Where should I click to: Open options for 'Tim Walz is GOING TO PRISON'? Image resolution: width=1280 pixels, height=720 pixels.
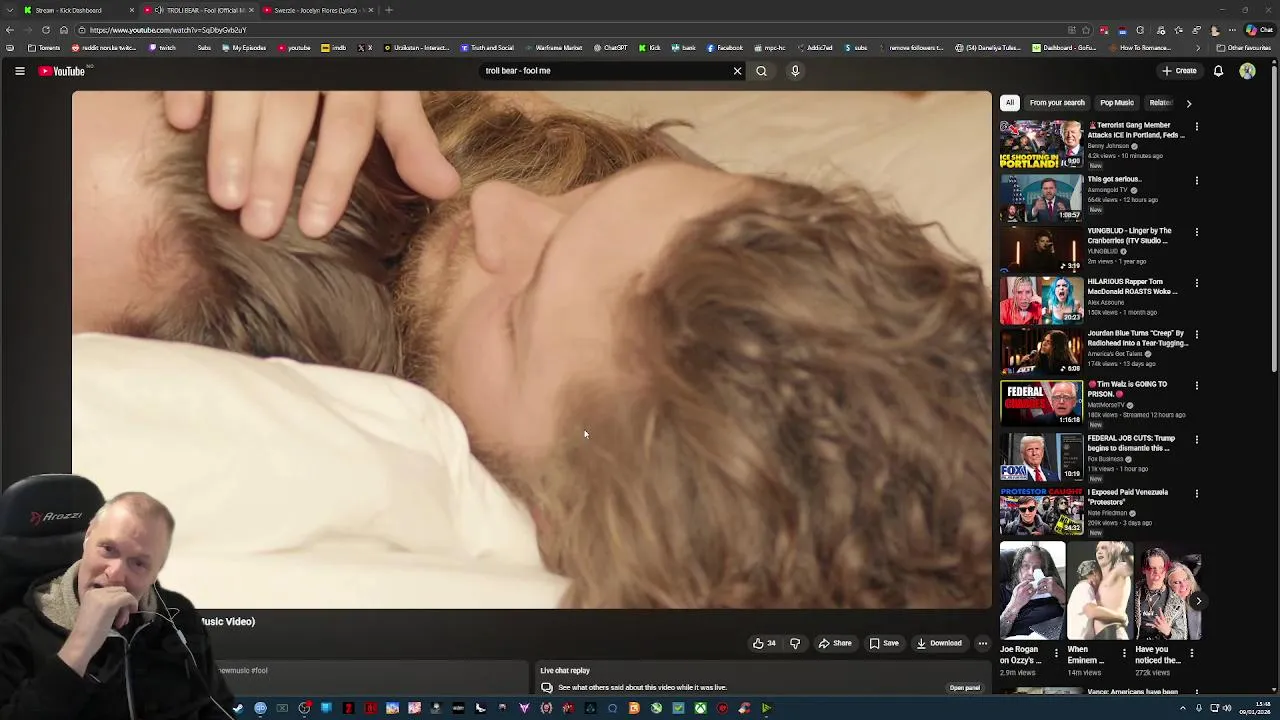click(x=1196, y=385)
